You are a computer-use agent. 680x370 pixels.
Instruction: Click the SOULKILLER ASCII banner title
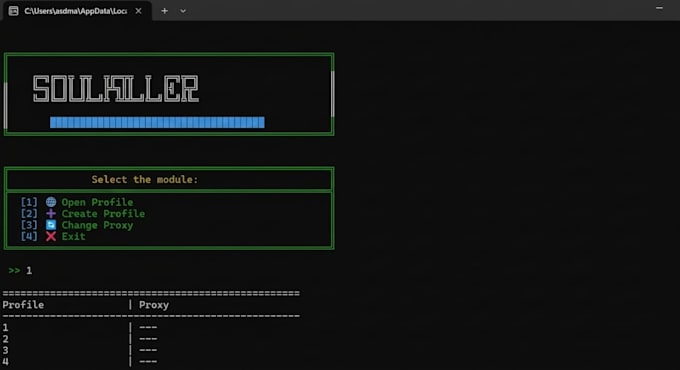click(x=116, y=89)
